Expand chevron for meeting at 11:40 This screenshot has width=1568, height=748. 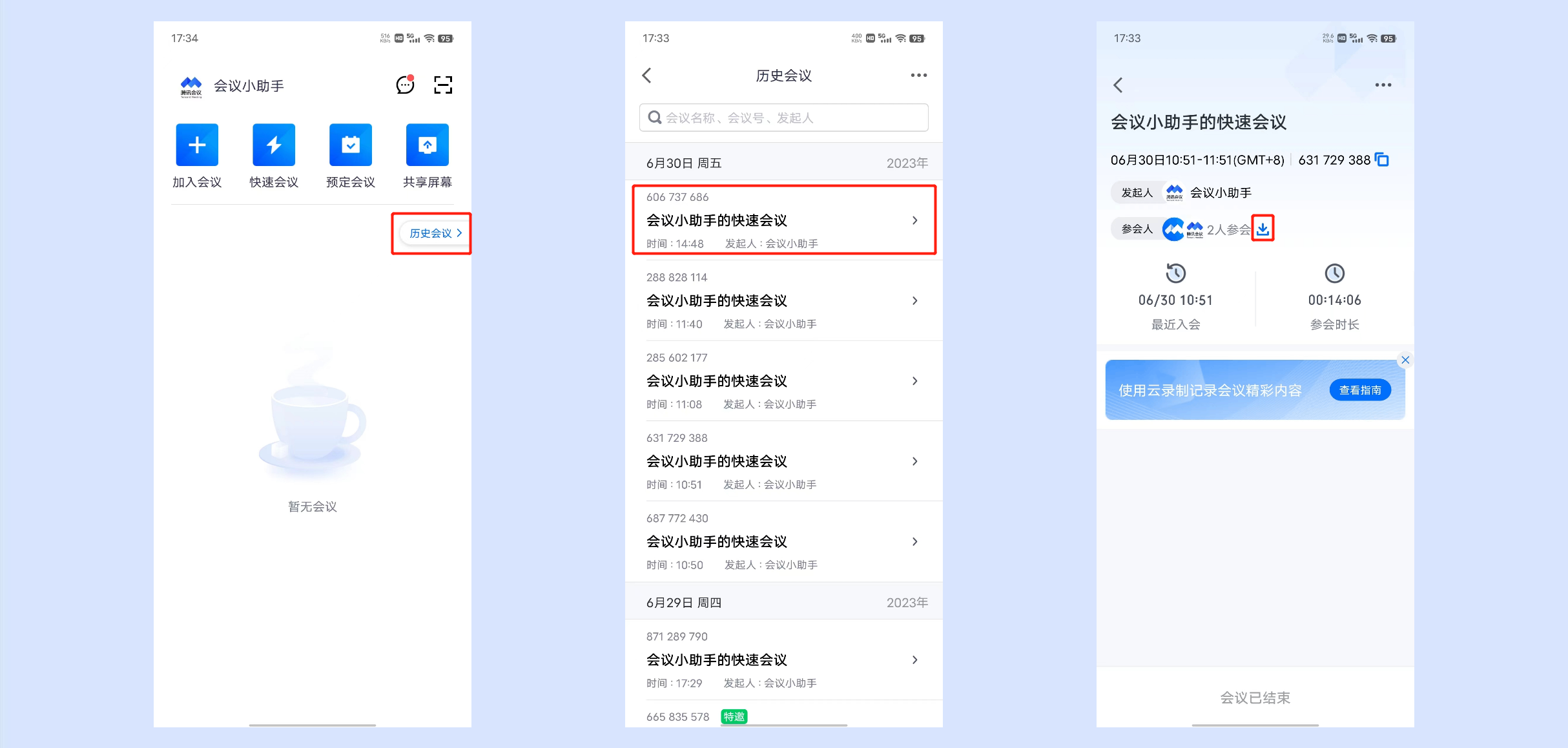(914, 300)
